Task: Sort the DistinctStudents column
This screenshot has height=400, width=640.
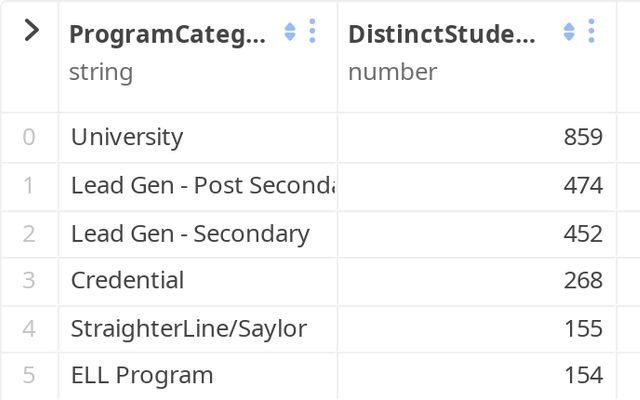Action: point(569,32)
